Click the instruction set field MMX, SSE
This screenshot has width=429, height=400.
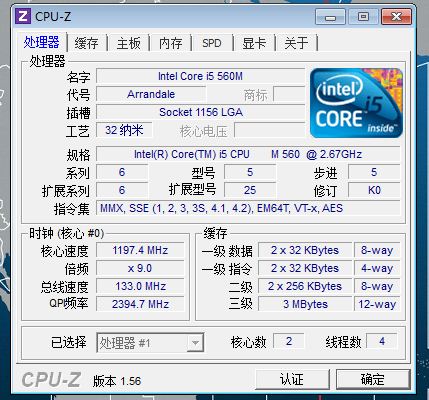248,208
